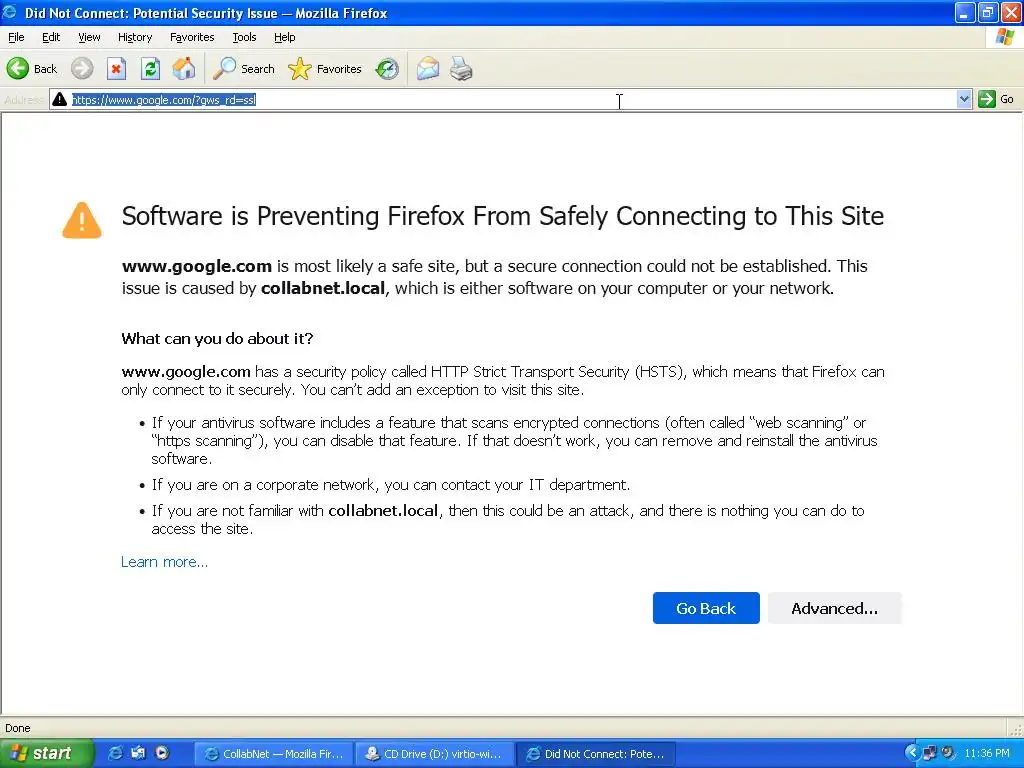Image resolution: width=1024 pixels, height=768 pixels.
Task: Open the Search magnifier toolbar button
Action: click(x=244, y=69)
